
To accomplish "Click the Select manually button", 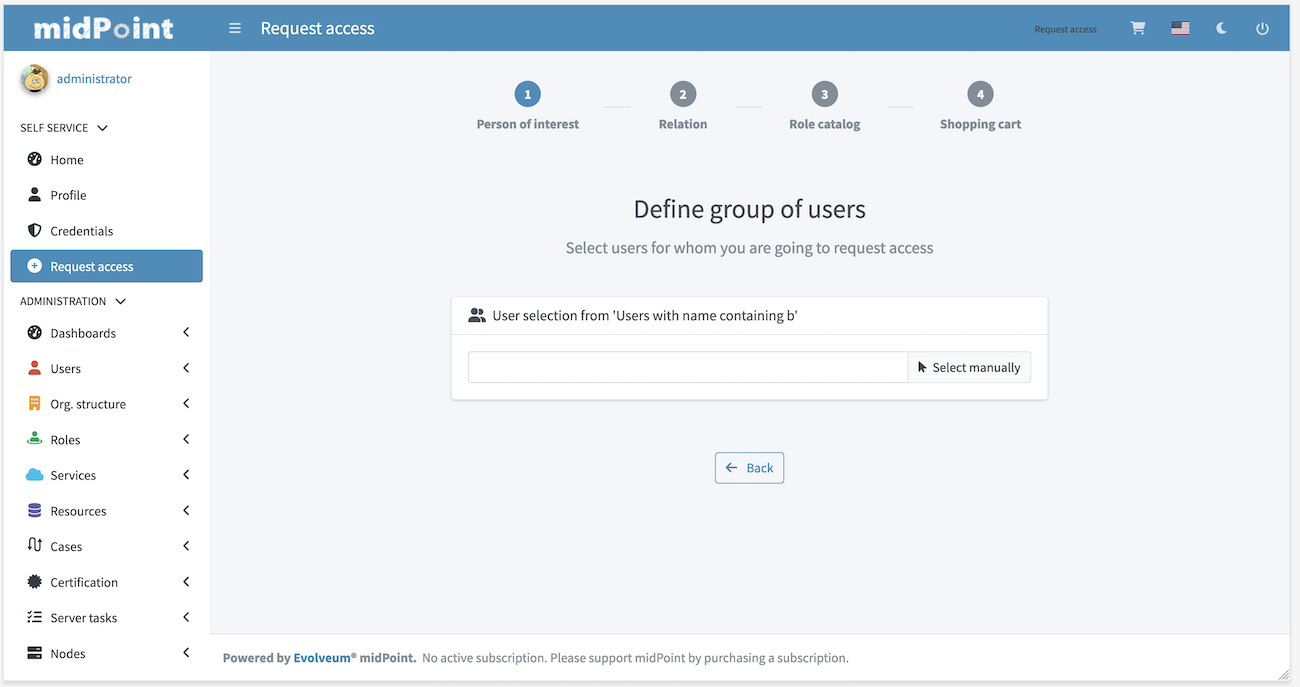I will coord(969,367).
